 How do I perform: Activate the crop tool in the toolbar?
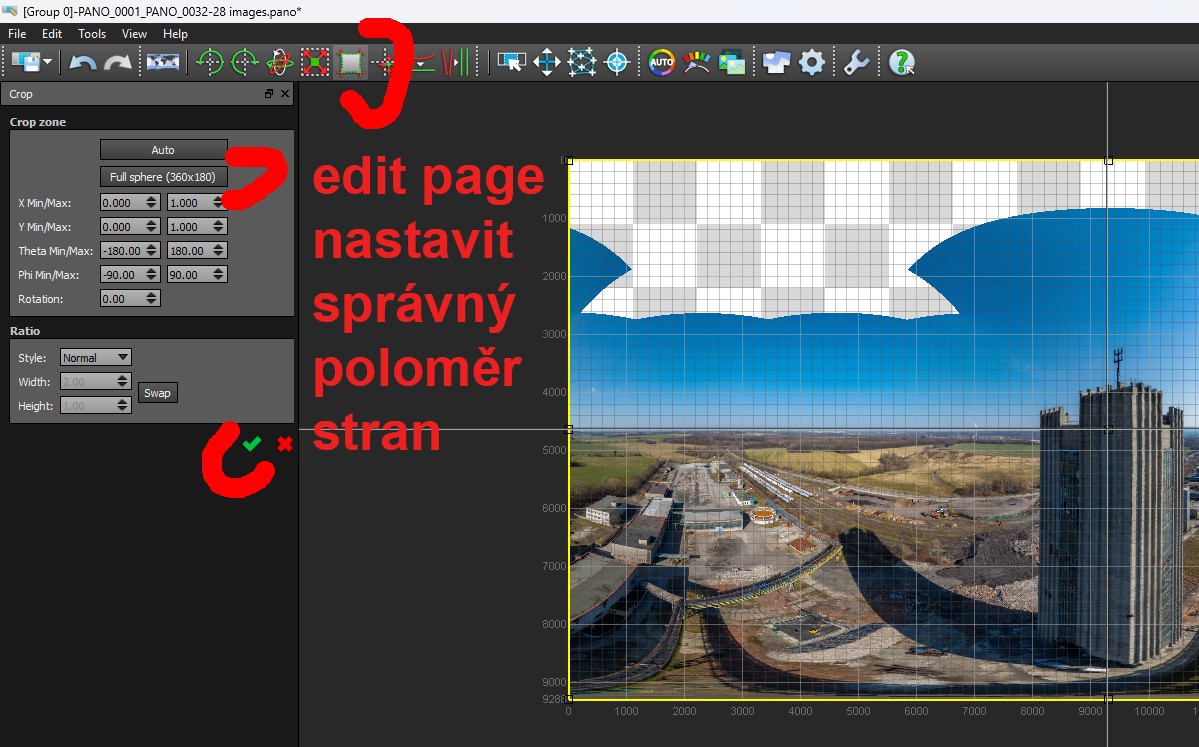(x=350, y=63)
